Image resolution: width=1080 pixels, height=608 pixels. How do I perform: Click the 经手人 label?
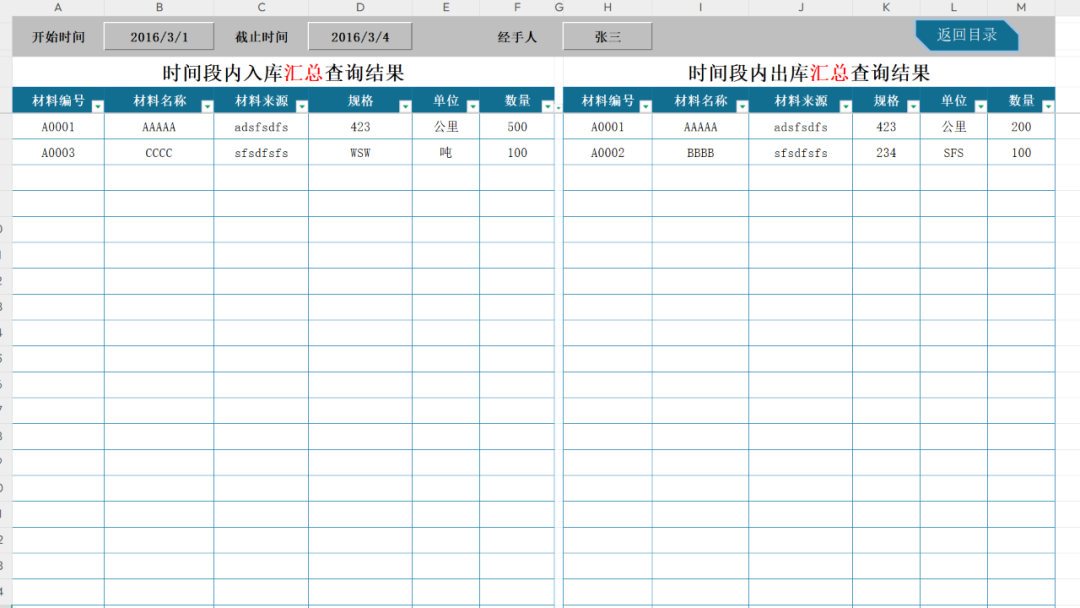517,36
